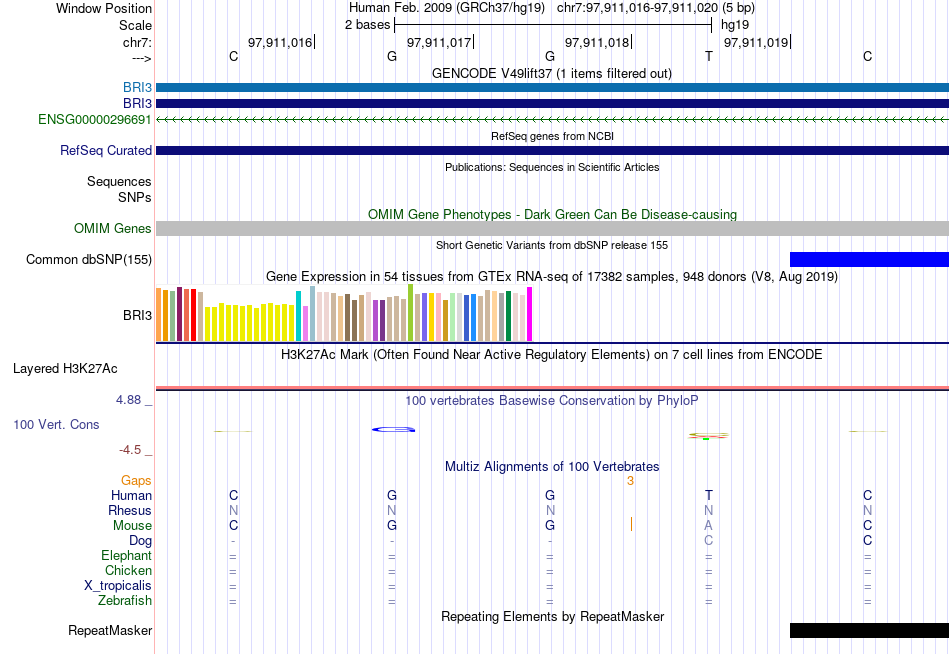Open the OMIM Genes track label
Viewport: 950px width, 654px height.
113,229
